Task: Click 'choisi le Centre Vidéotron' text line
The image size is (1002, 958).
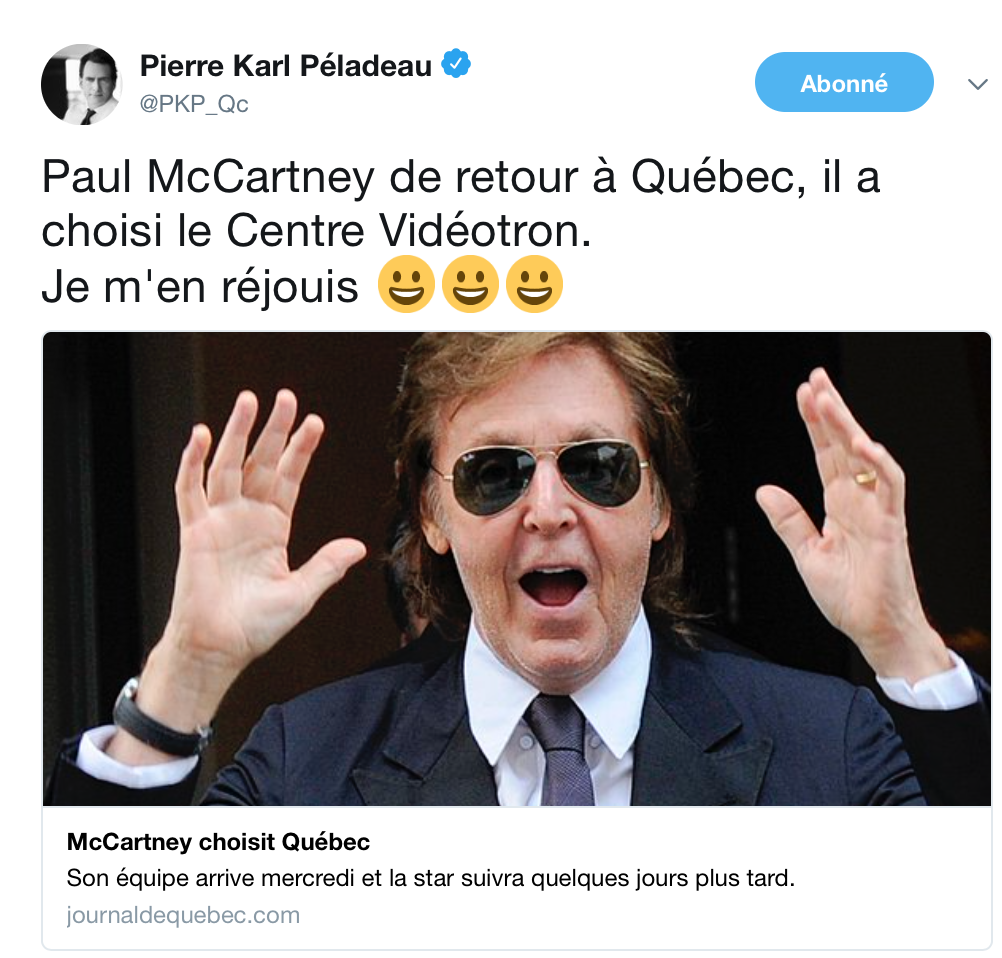Action: point(316,231)
